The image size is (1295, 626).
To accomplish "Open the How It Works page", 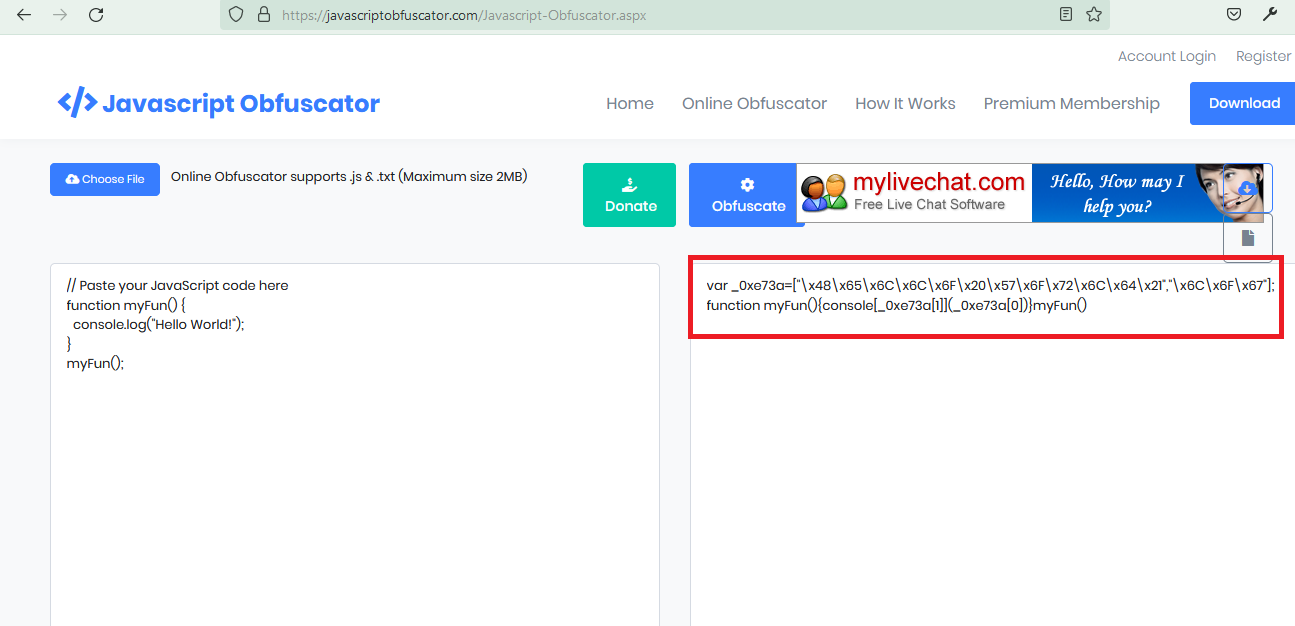I will click(x=905, y=104).
